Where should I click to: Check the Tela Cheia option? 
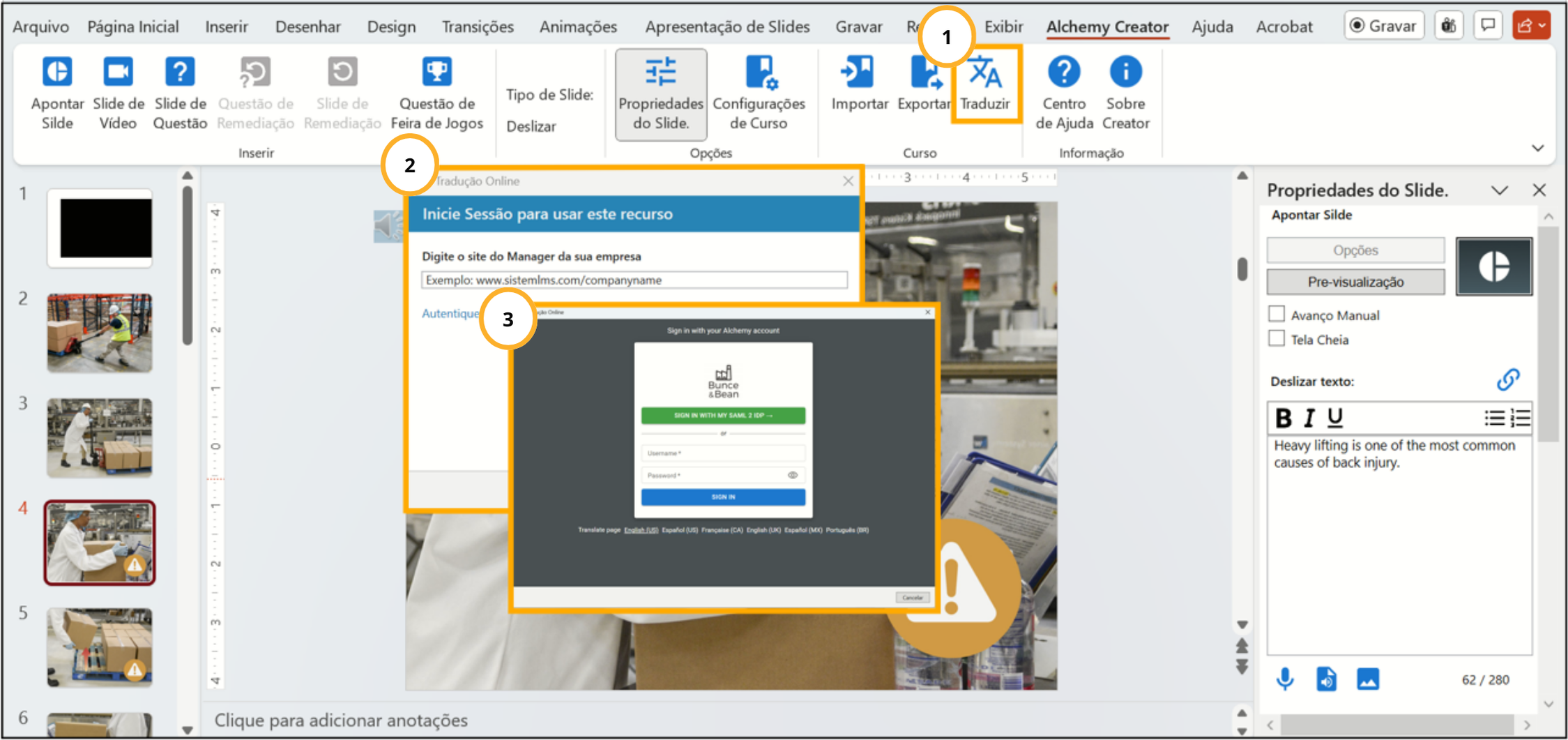click(1277, 339)
